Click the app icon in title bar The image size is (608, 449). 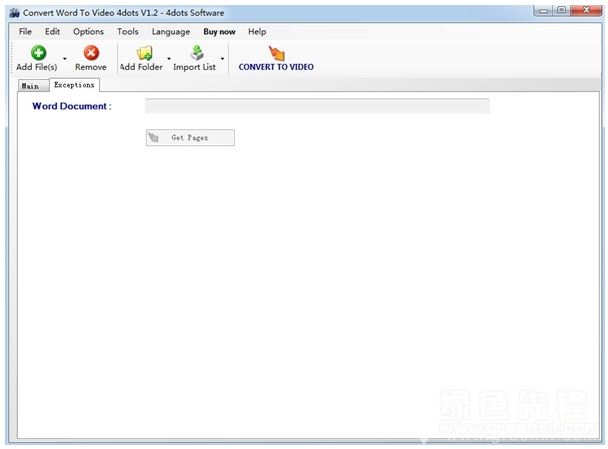pos(14,13)
